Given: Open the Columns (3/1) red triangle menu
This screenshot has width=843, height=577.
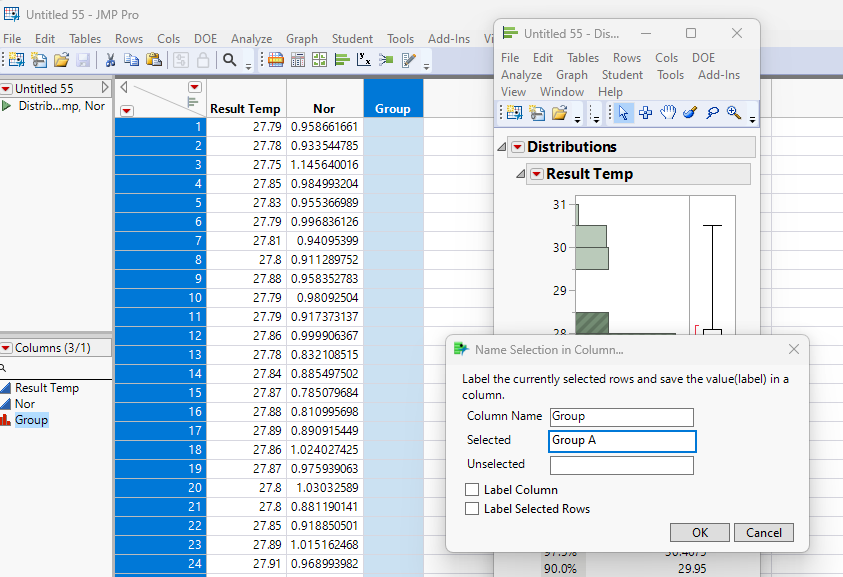Looking at the screenshot, I should [x=6, y=348].
